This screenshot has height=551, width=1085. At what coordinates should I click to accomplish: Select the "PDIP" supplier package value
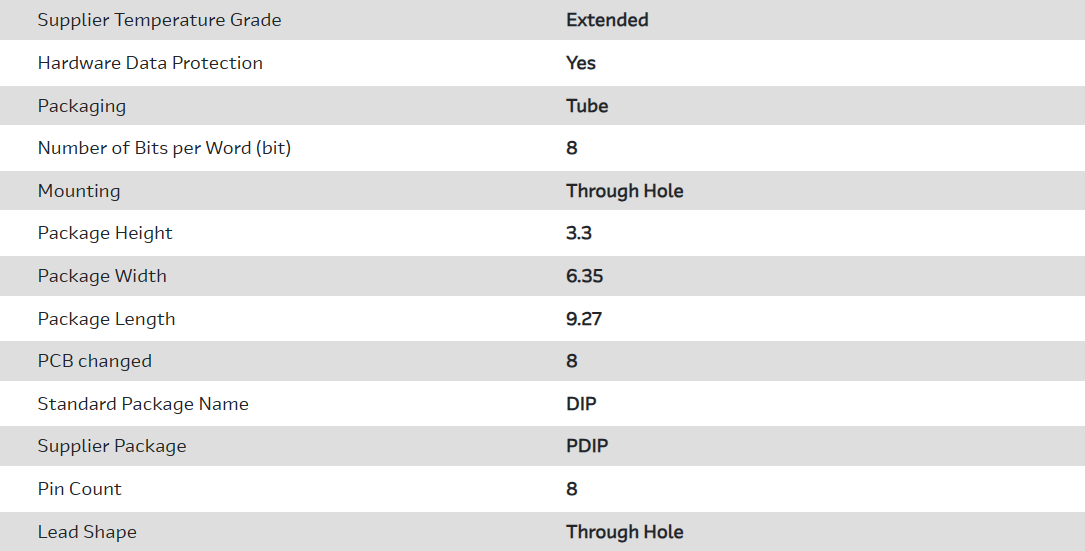(x=587, y=446)
